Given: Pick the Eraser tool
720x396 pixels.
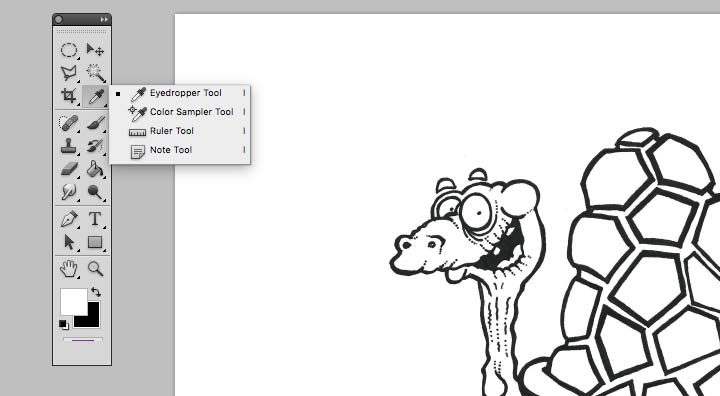Looking at the screenshot, I should click(69, 169).
